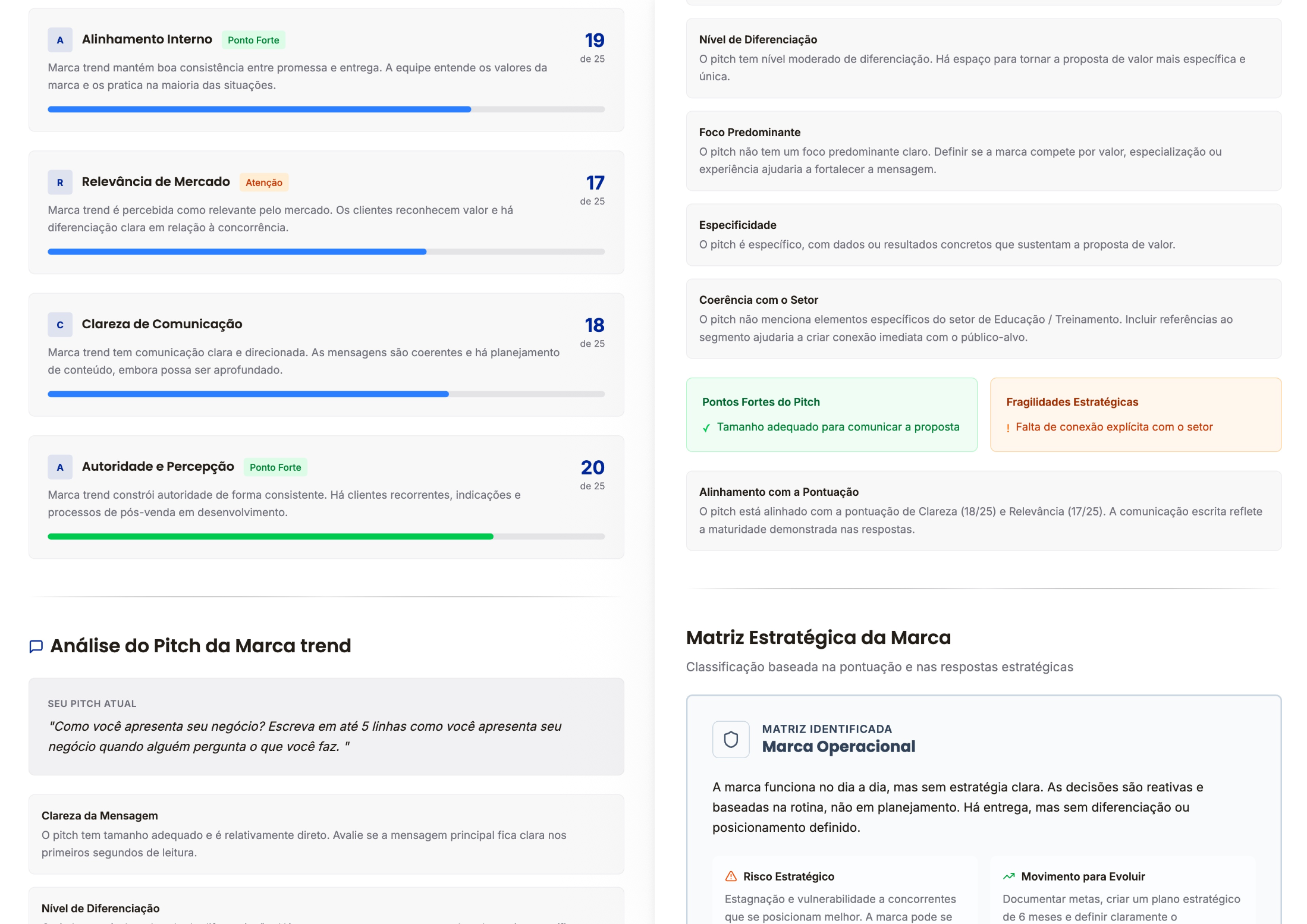Select the shield icon of Matriz Identificada
Image resolution: width=1307 pixels, height=924 pixels.
[730, 739]
